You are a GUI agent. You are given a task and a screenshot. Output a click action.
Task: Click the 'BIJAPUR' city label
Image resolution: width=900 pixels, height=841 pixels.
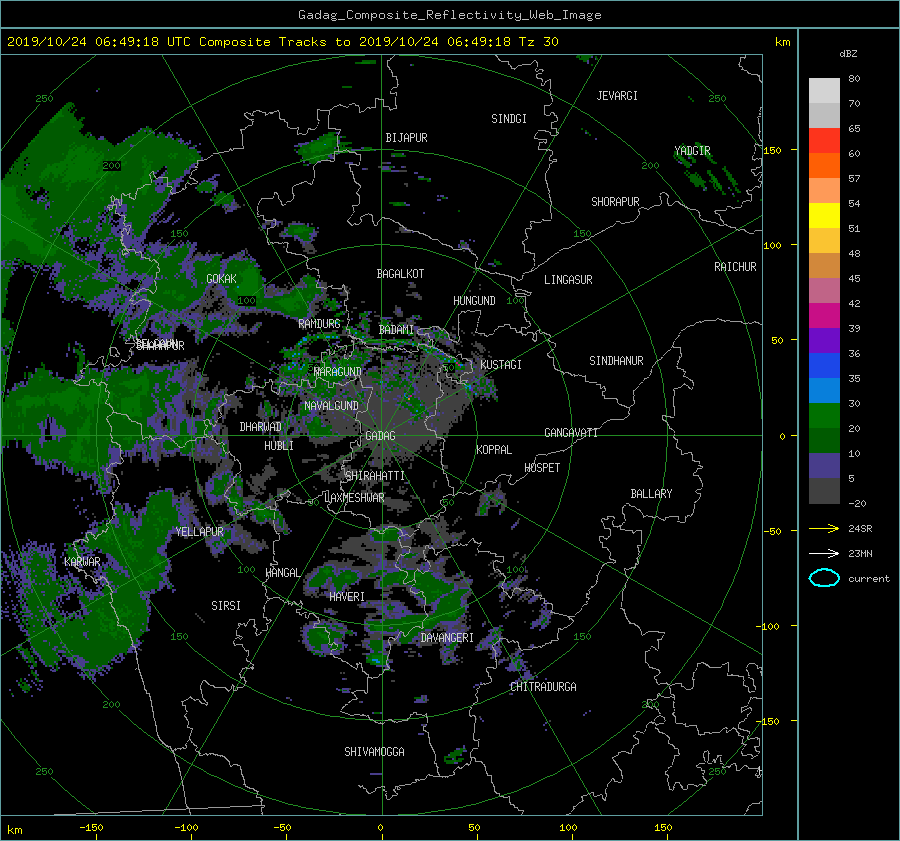click(406, 138)
